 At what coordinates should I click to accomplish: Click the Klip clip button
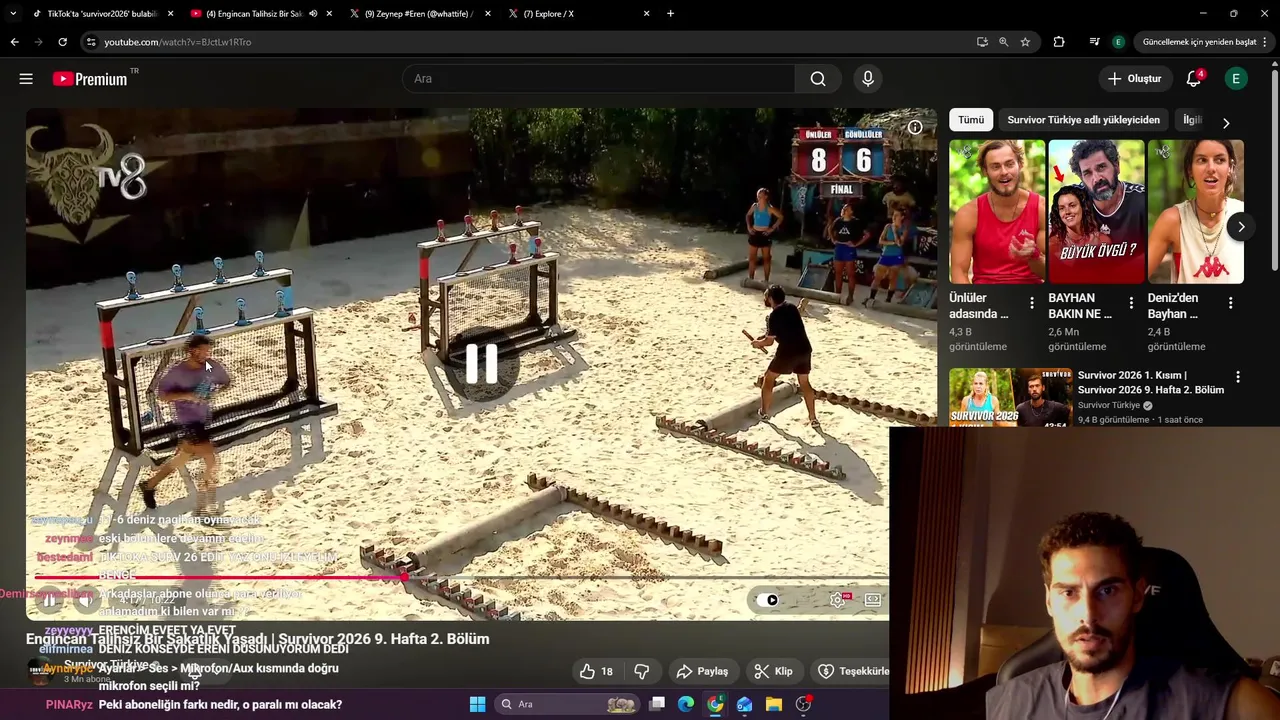click(773, 671)
